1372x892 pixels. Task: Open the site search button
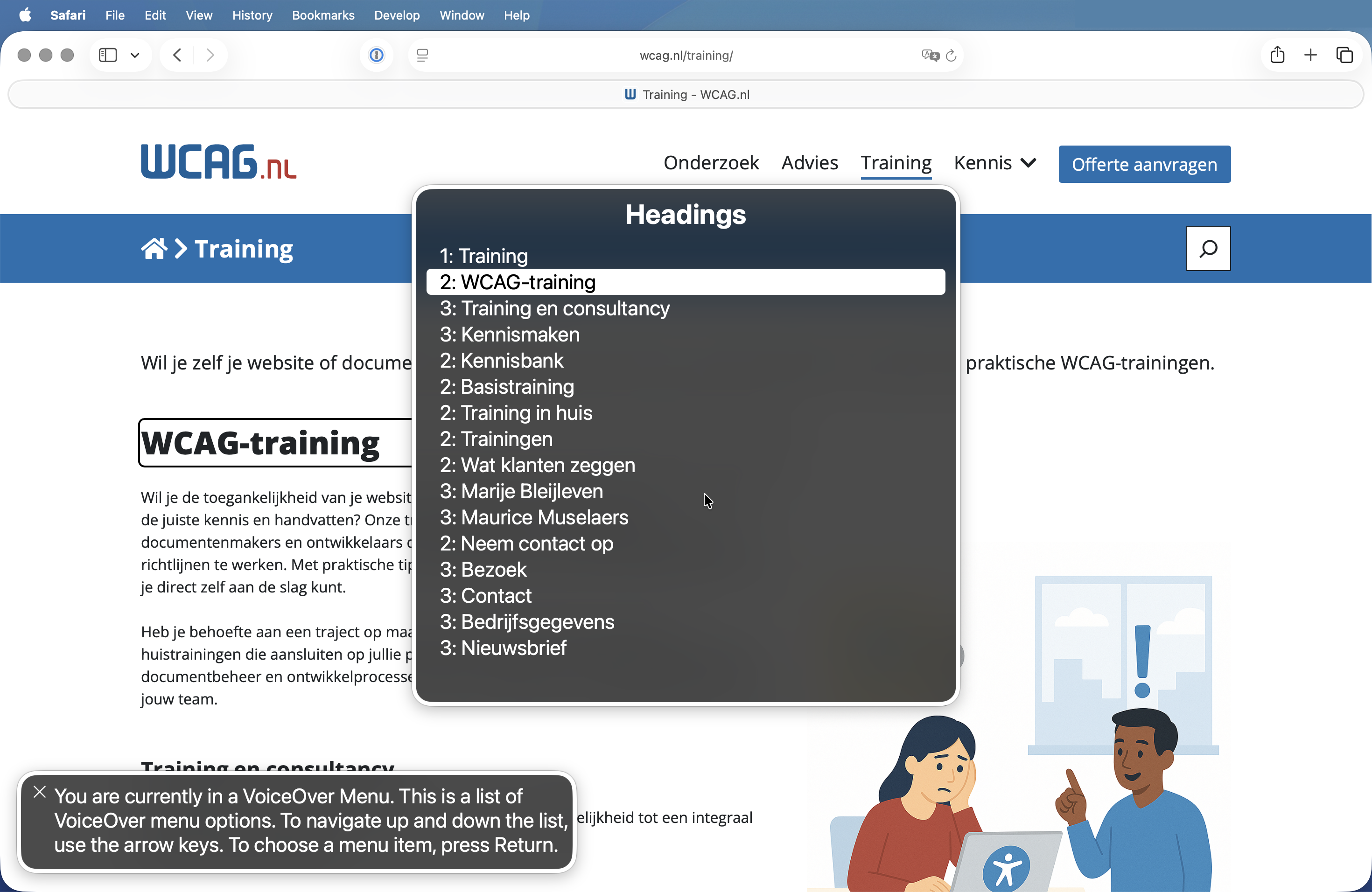click(x=1208, y=248)
